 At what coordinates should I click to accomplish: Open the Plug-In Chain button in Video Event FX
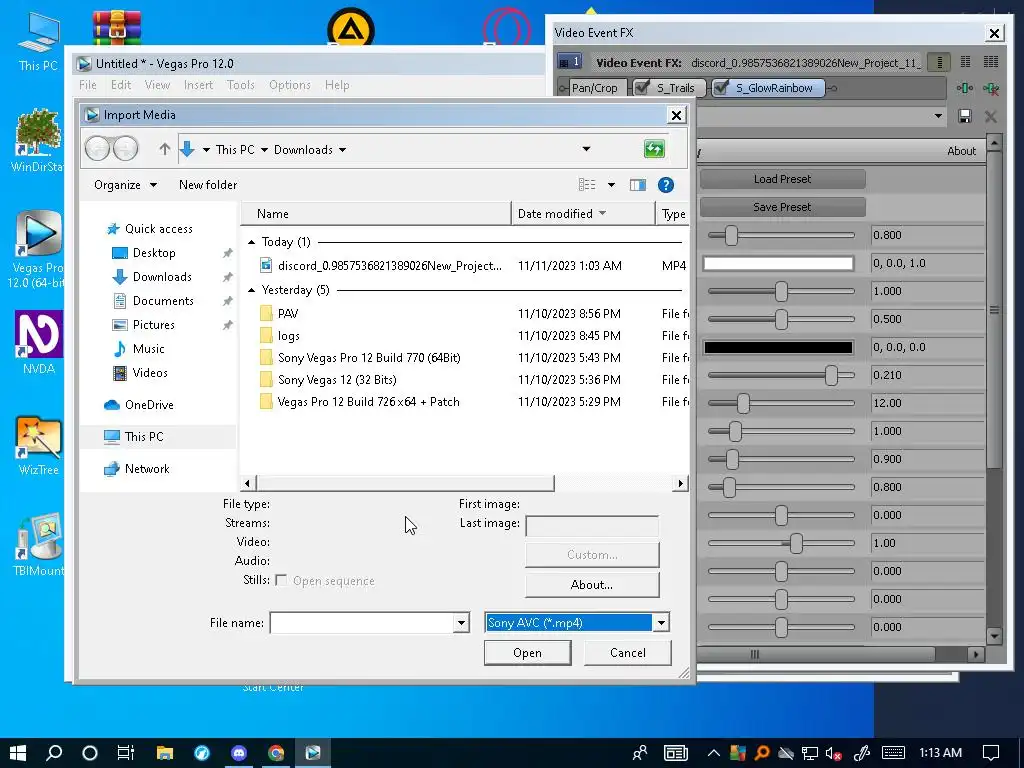coord(965,88)
